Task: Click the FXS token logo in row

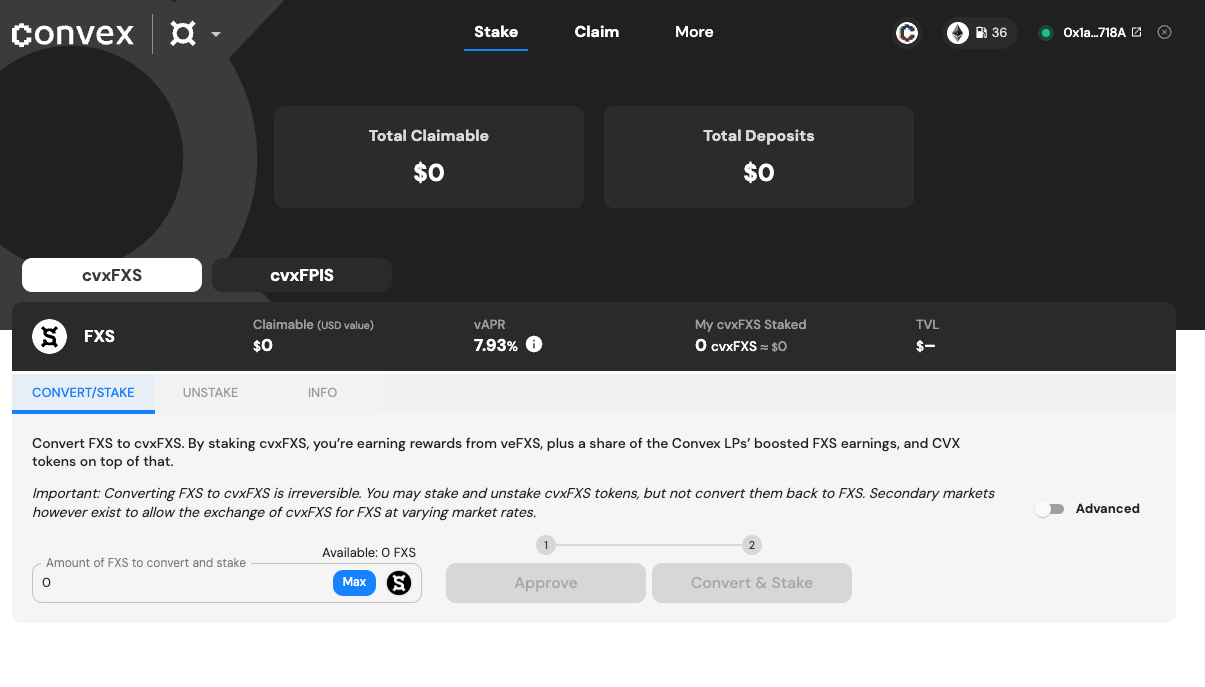Action: (x=50, y=337)
